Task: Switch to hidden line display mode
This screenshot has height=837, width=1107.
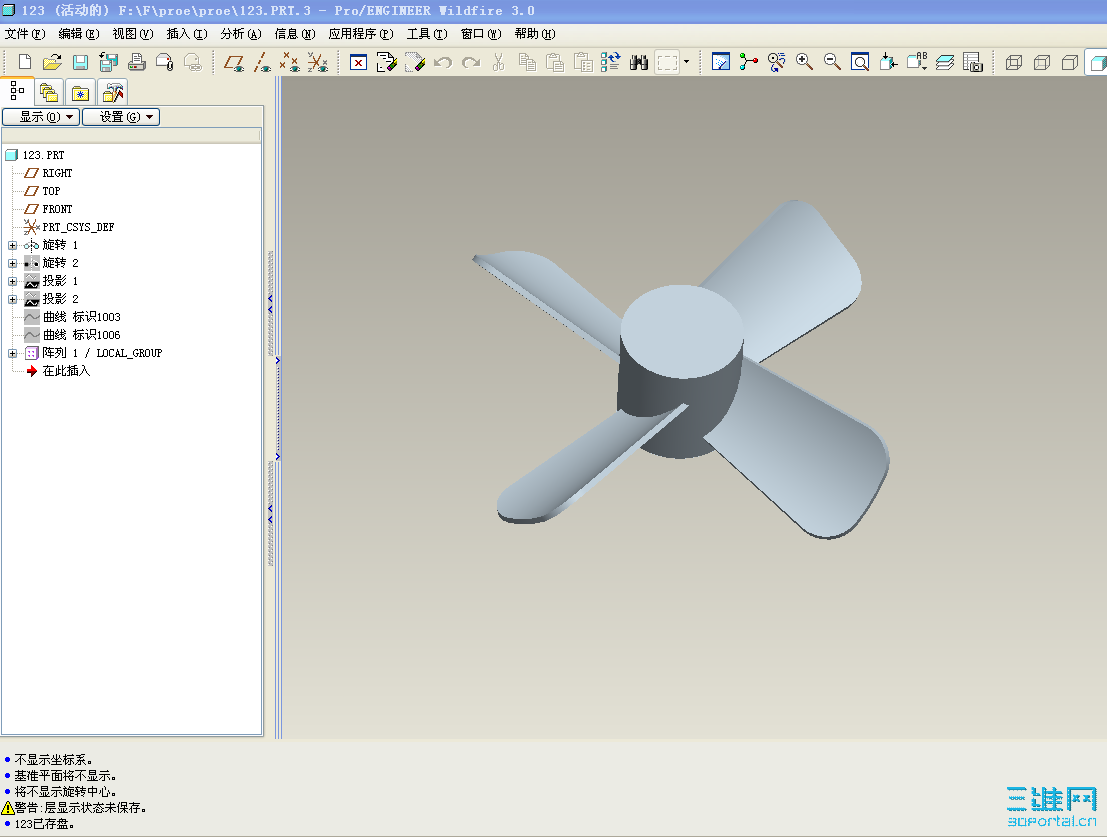Action: coord(1042,62)
